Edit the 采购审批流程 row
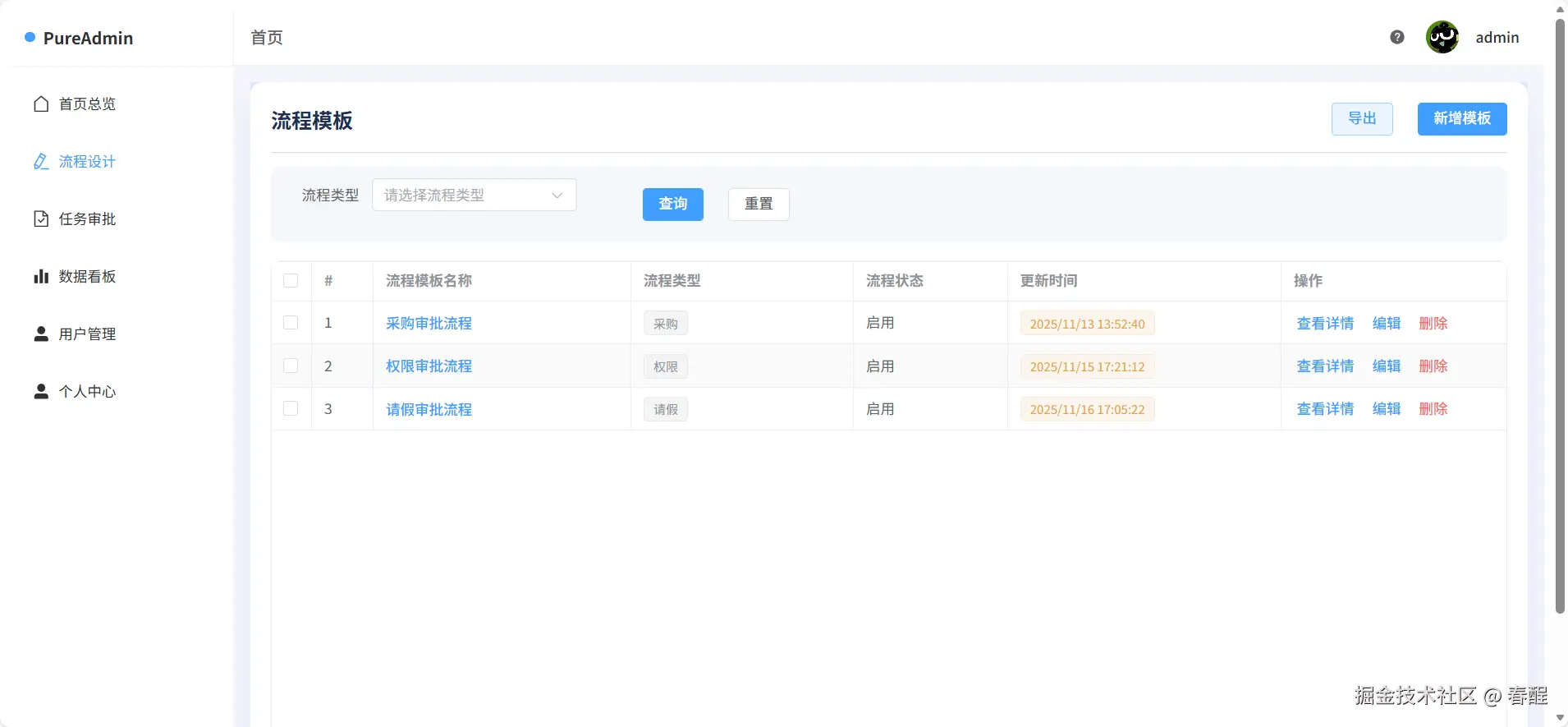Screen dimensions: 1568x727 pos(1387,324)
